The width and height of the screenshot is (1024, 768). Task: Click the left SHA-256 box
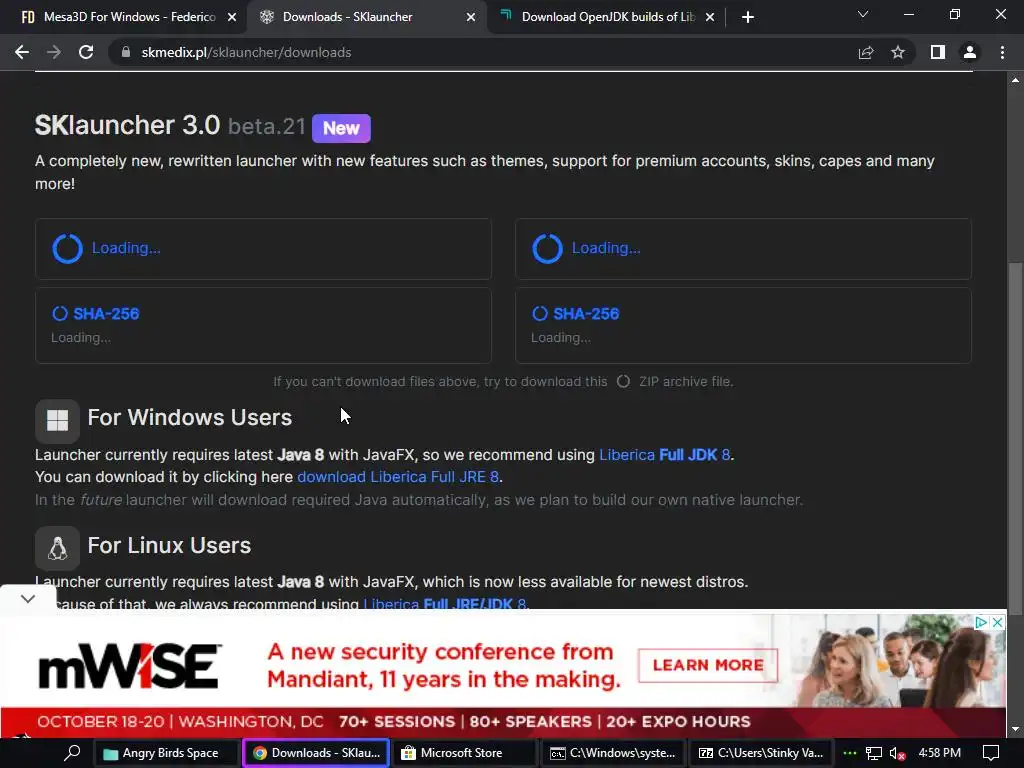pyautogui.click(x=263, y=325)
